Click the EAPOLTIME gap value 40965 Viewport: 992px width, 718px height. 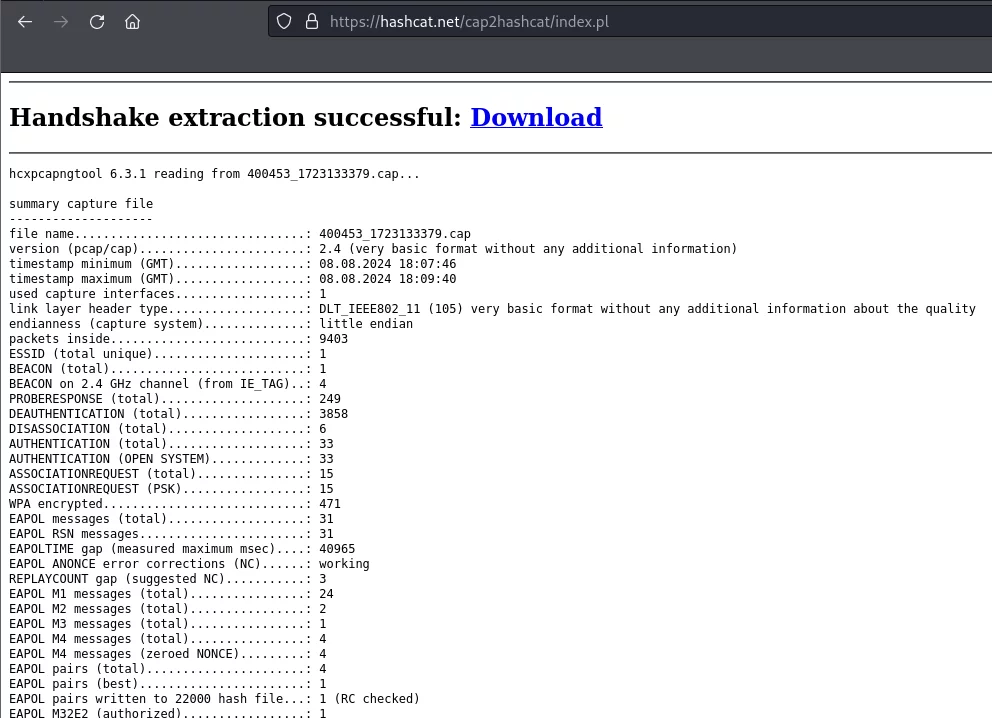[337, 549]
